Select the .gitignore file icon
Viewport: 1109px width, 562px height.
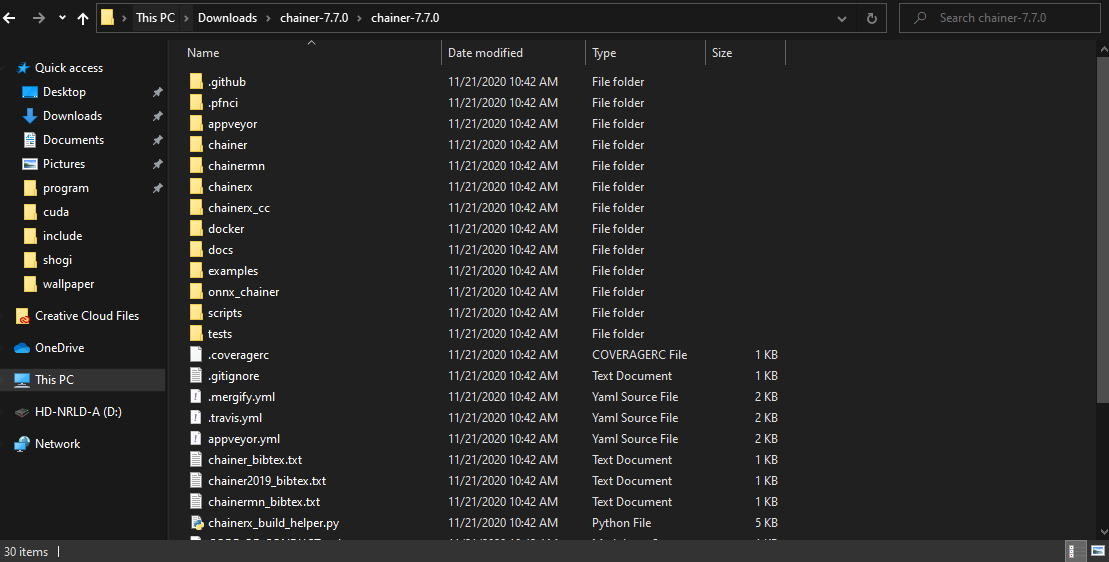pos(196,375)
